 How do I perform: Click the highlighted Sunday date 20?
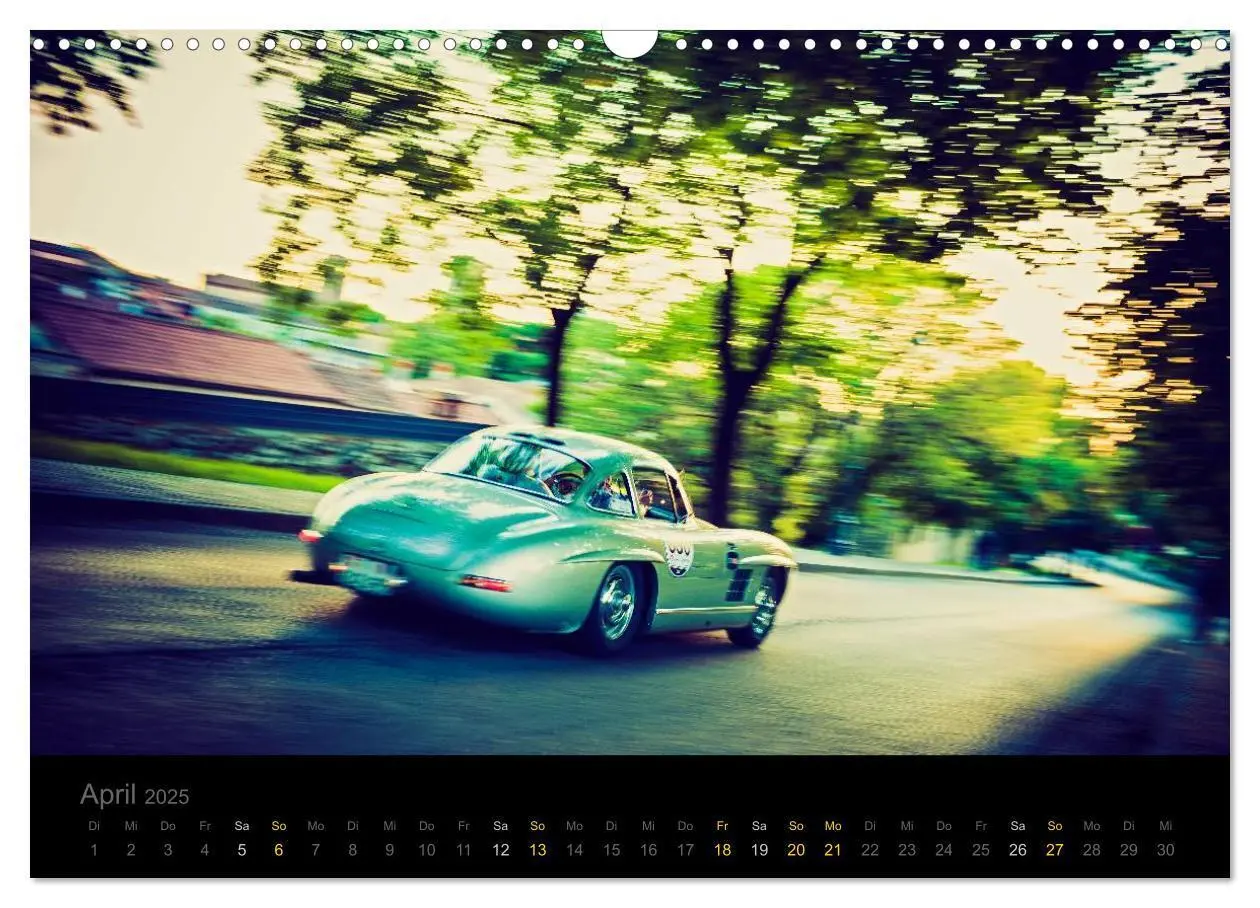796,850
